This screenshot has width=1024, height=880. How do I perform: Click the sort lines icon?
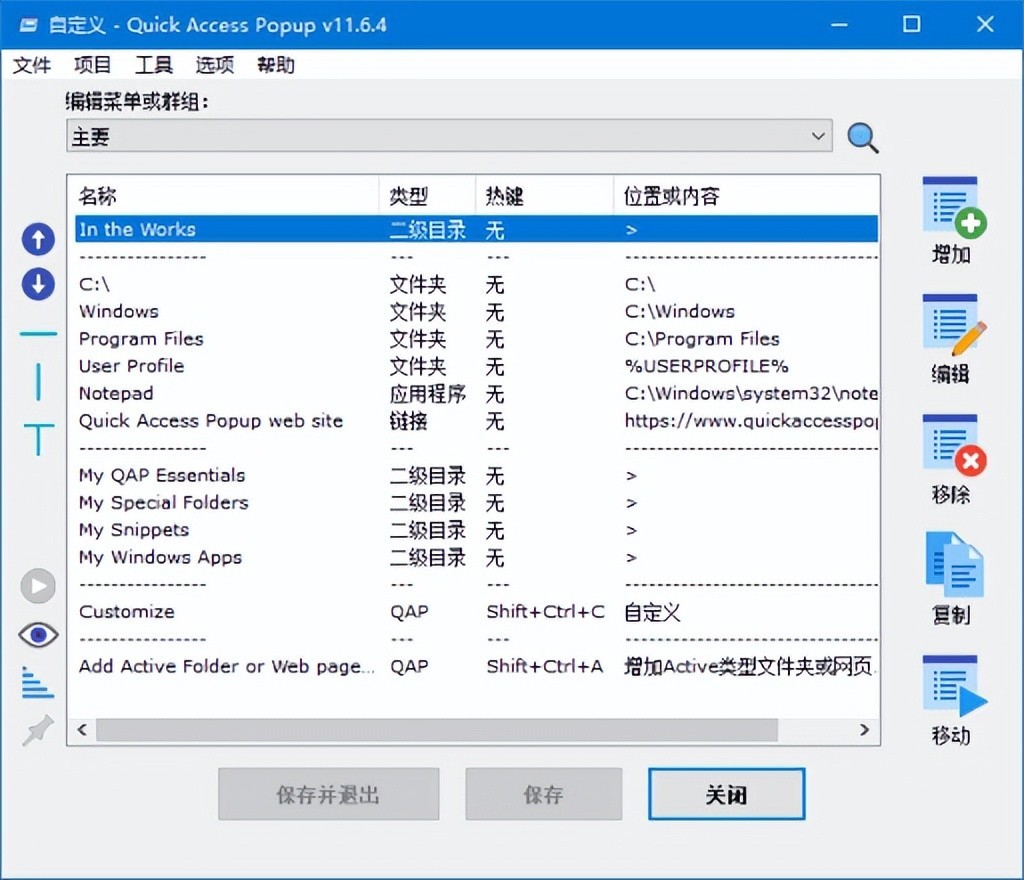[x=38, y=683]
